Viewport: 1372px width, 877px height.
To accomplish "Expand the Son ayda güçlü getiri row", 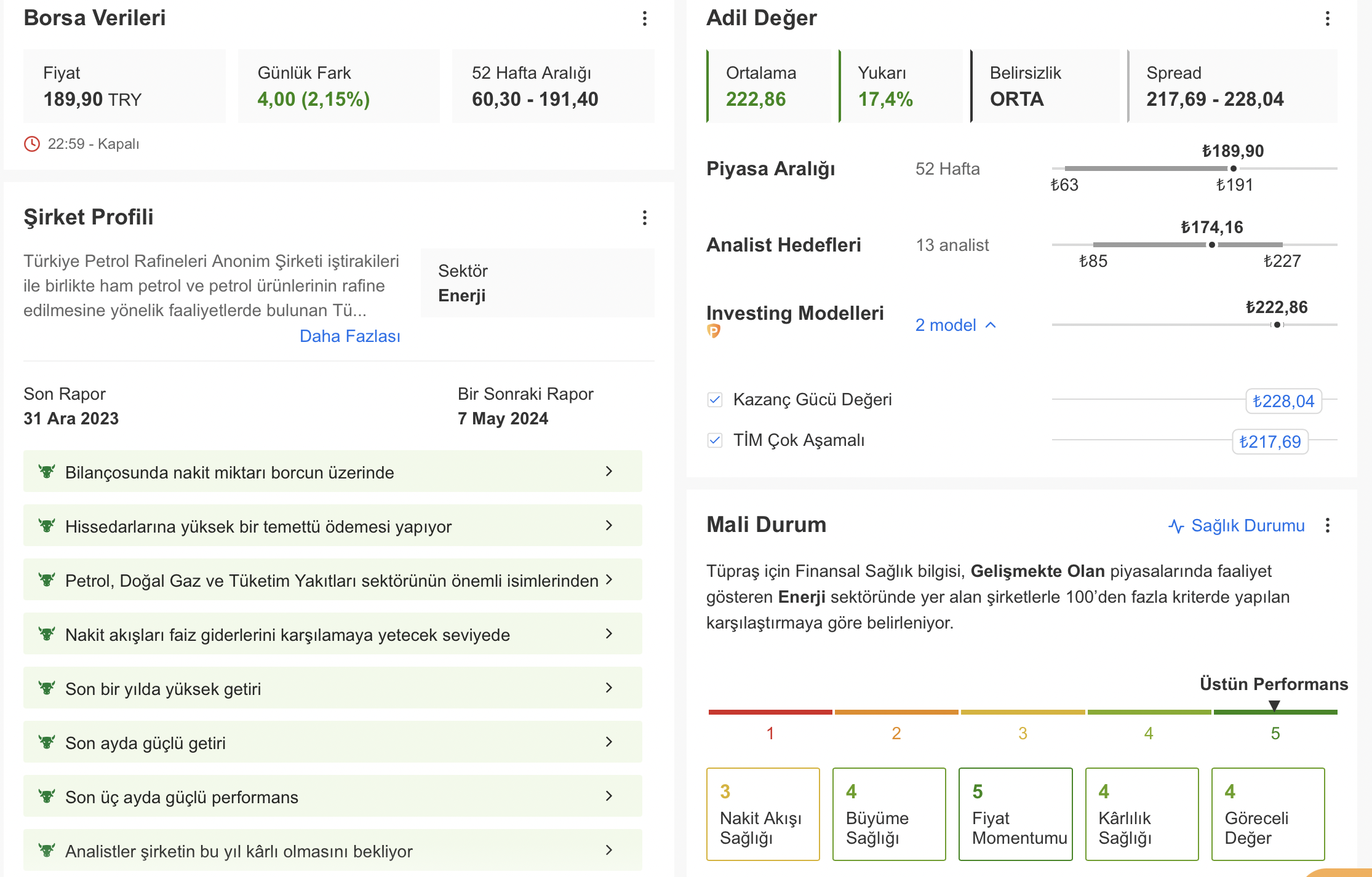I will (x=333, y=742).
